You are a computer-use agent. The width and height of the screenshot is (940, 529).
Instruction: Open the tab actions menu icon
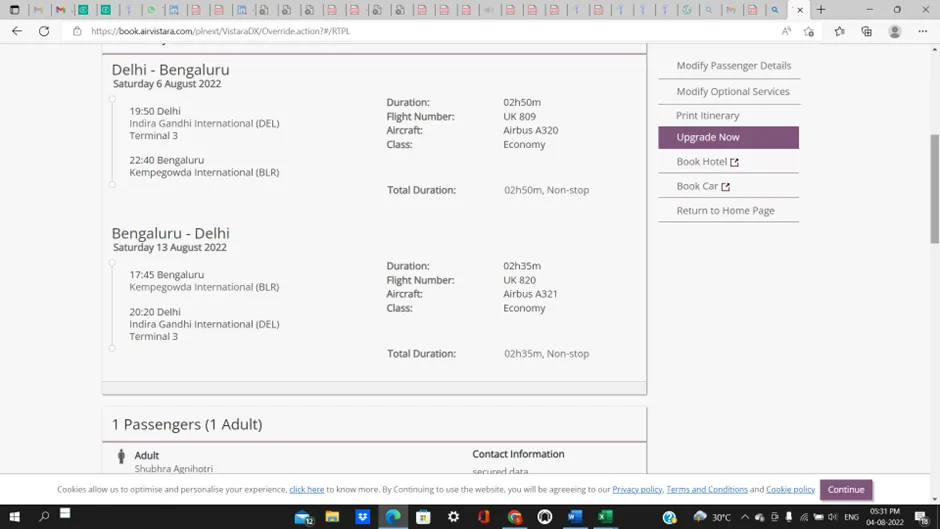[x=14, y=10]
